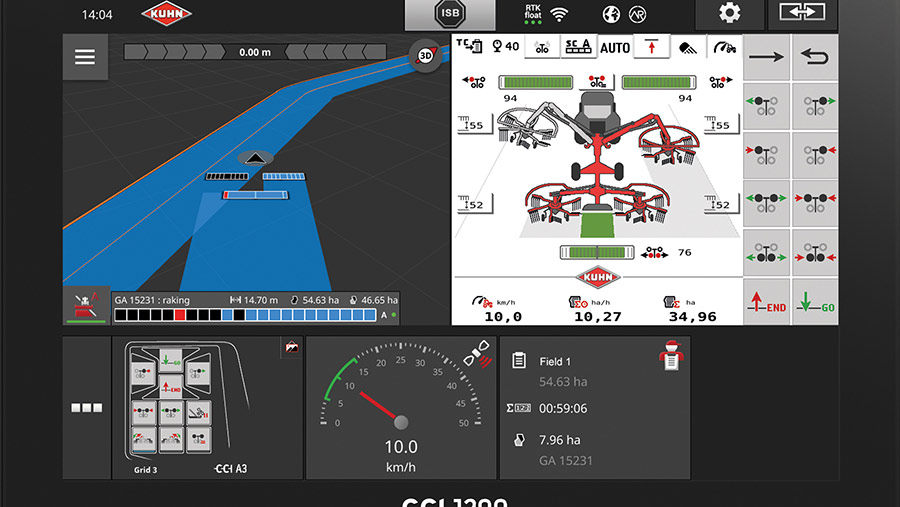Screen dimensions: 900x507
Task: Click the section control SC A icon
Action: coord(577,47)
